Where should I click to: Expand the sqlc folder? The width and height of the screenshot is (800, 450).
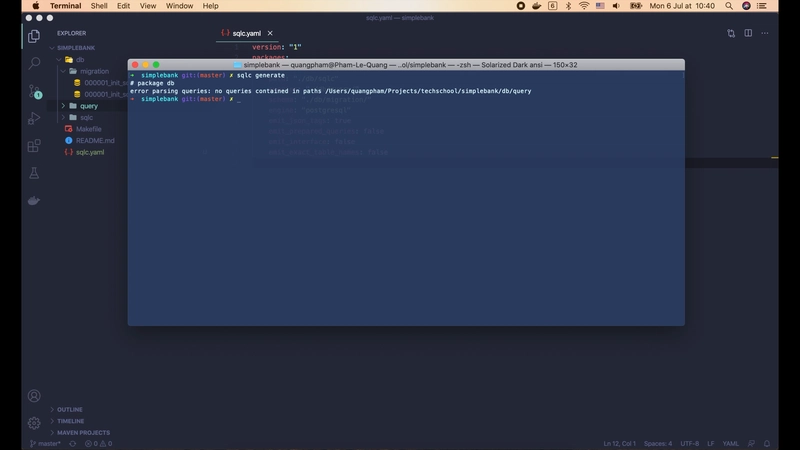[x=86, y=117]
